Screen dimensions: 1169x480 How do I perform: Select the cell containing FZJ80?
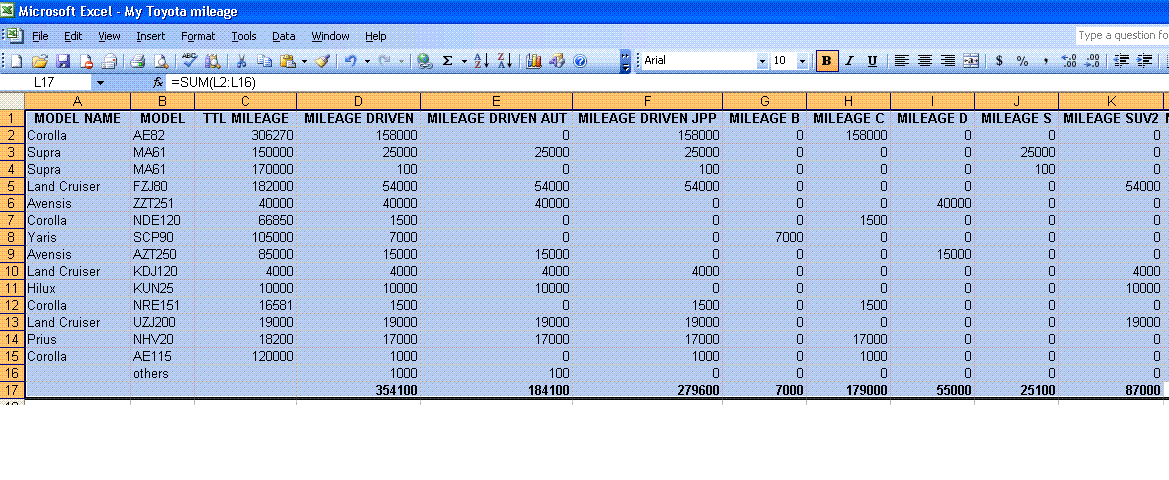click(x=163, y=186)
